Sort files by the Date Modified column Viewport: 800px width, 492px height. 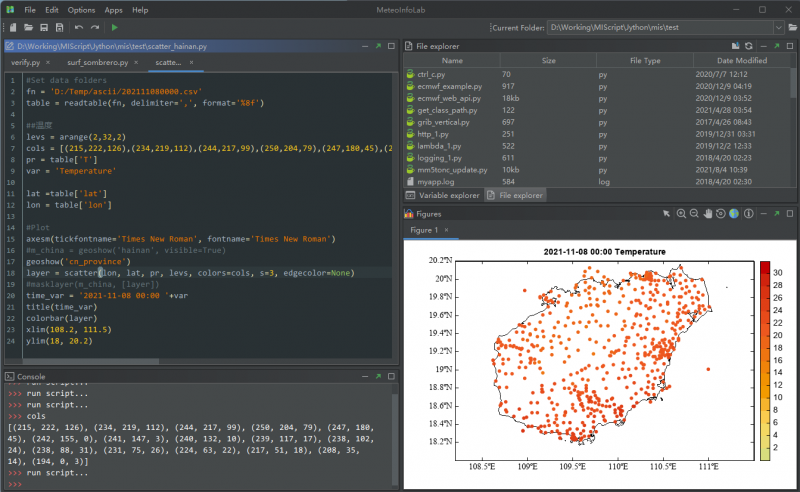point(743,61)
